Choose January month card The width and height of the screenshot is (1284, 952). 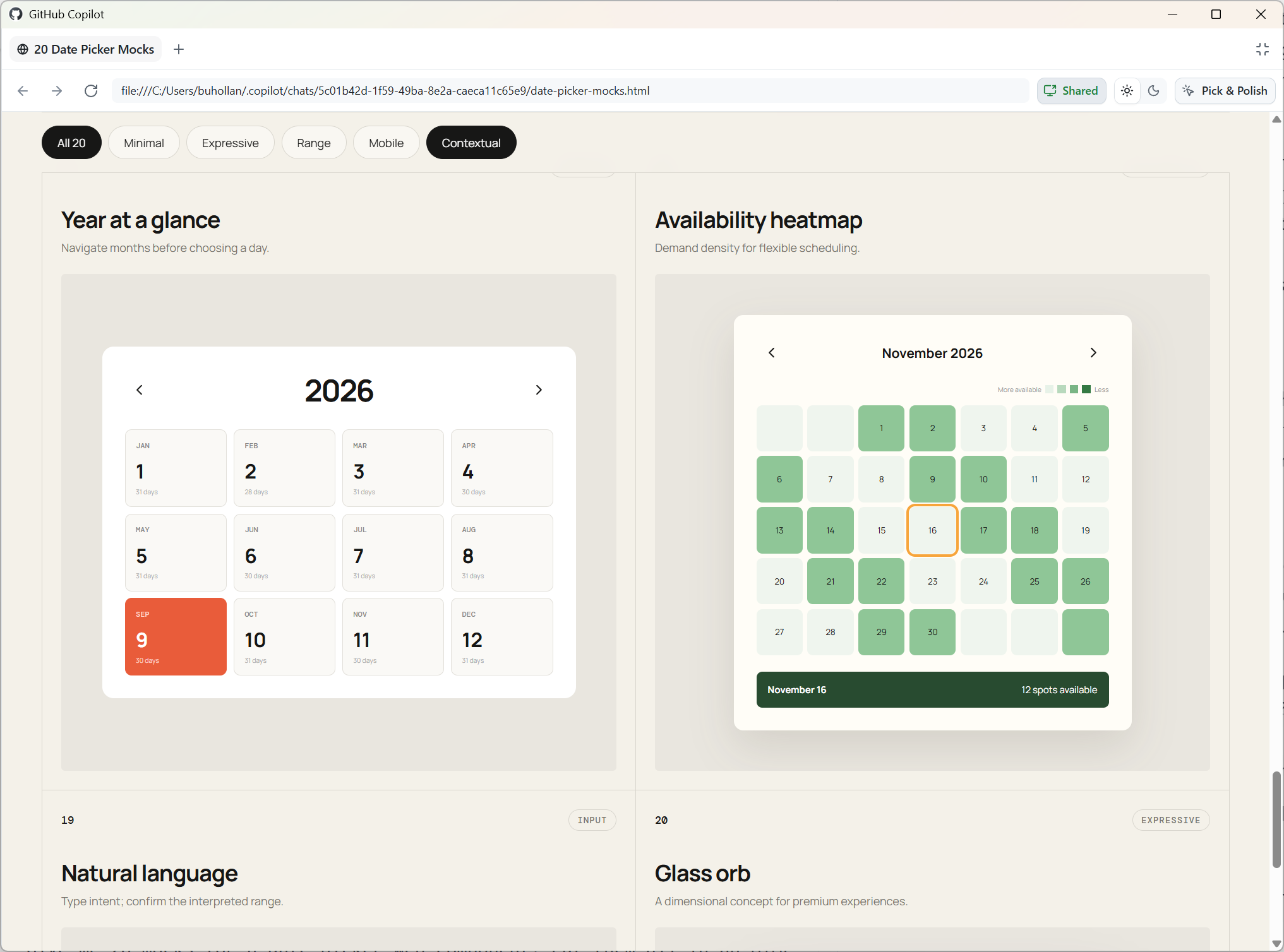tap(176, 468)
